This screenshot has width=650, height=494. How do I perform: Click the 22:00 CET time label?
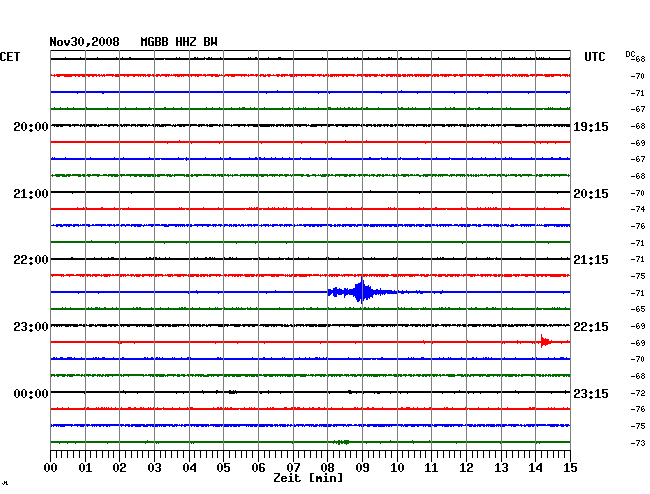click(31, 260)
